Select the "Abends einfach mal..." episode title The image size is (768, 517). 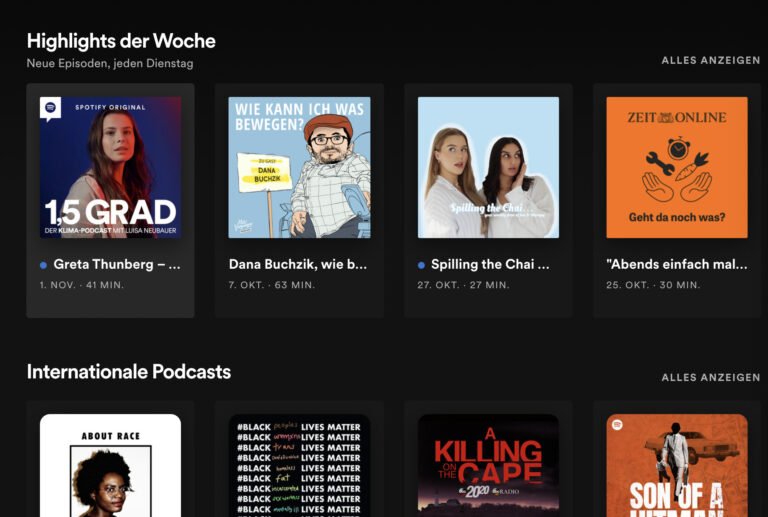677,264
